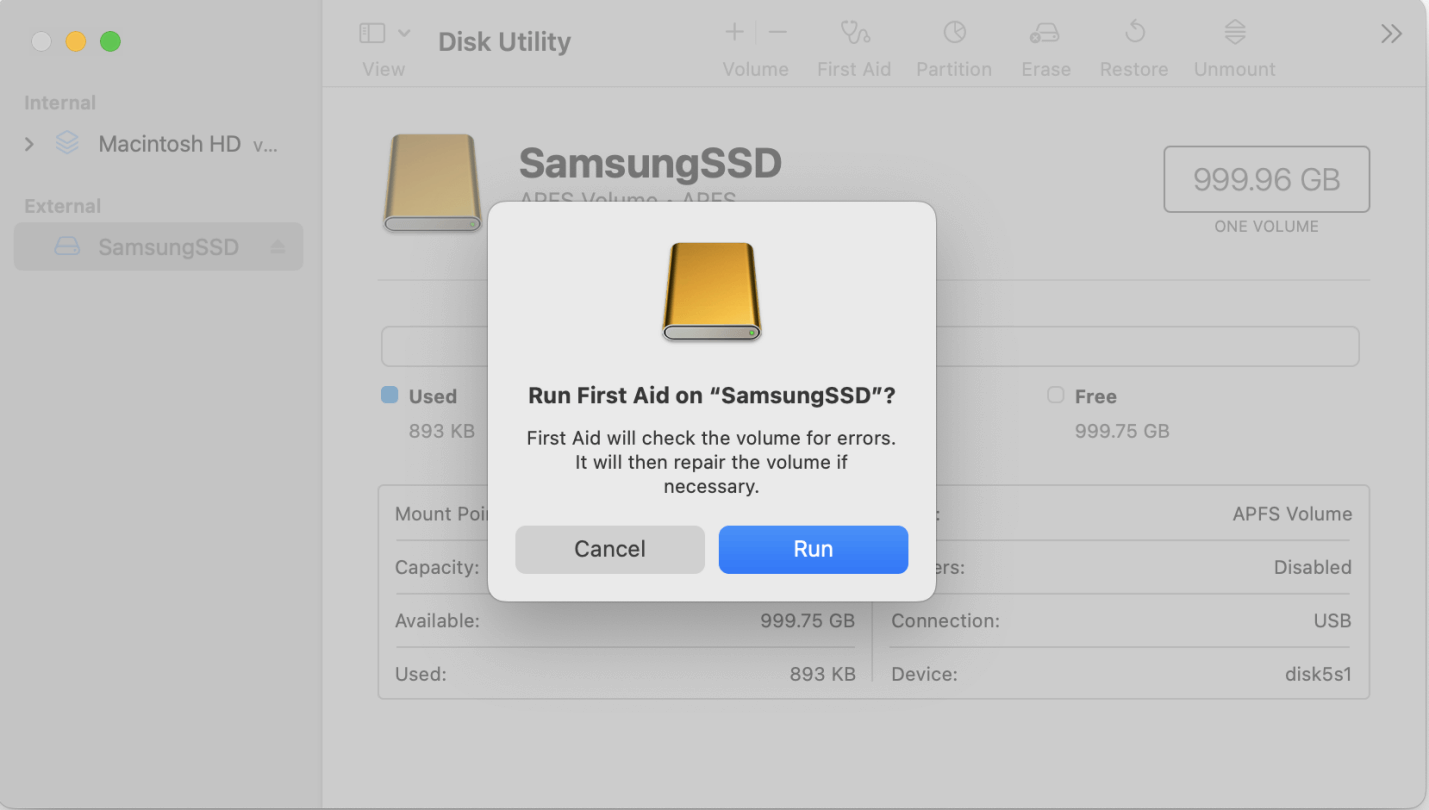This screenshot has width=1429, height=810.
Task: Click the View sidebar layout icon
Action: point(371,32)
